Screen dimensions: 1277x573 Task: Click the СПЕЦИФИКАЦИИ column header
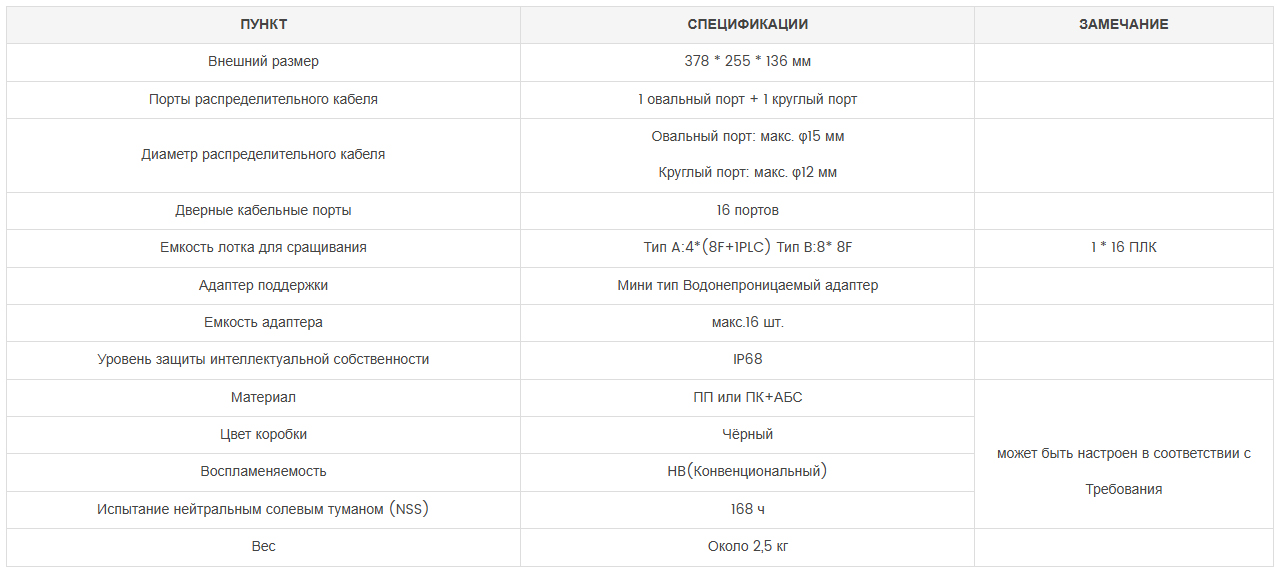pos(747,24)
